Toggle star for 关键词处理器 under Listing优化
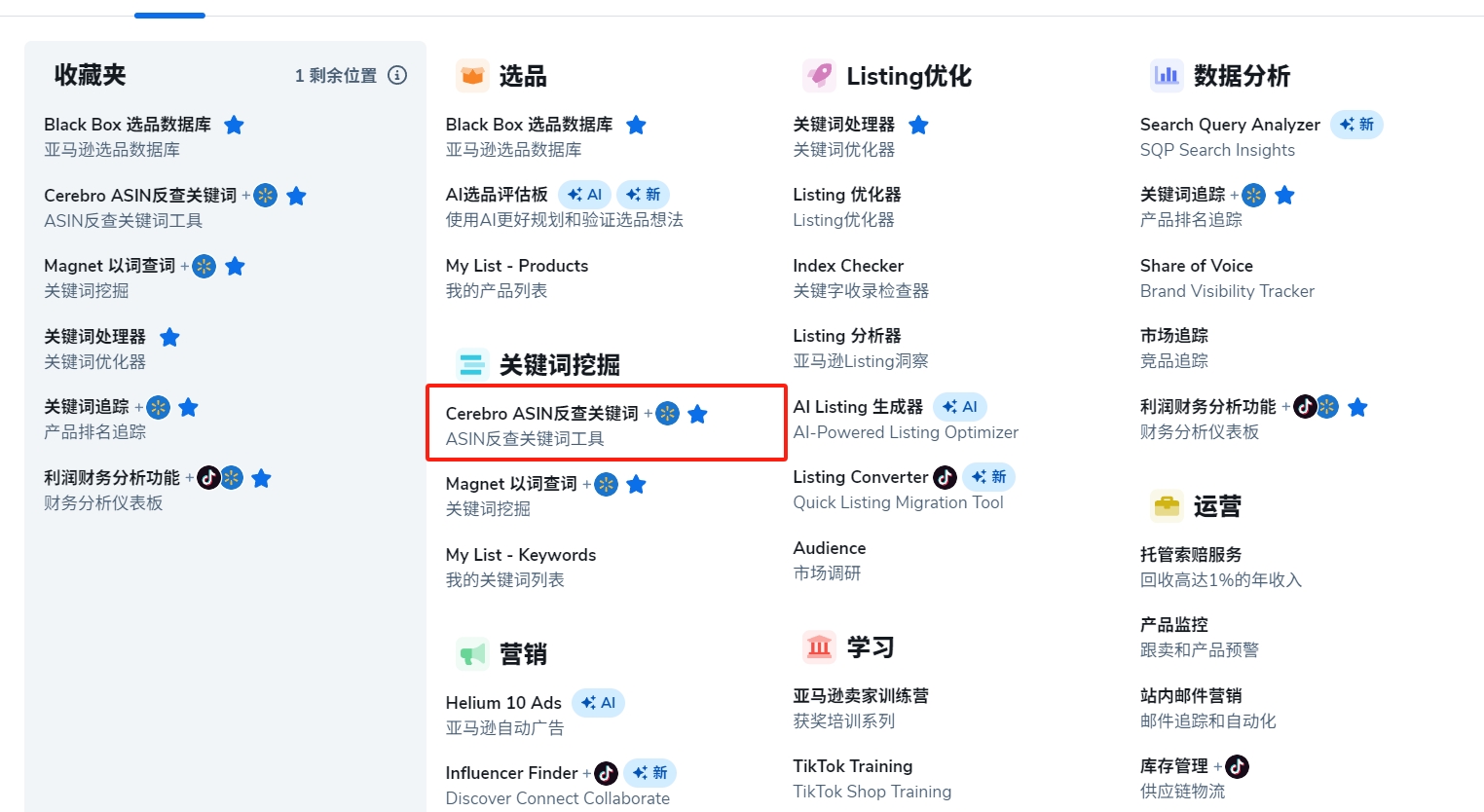The height and width of the screenshot is (812, 1484). [x=918, y=125]
